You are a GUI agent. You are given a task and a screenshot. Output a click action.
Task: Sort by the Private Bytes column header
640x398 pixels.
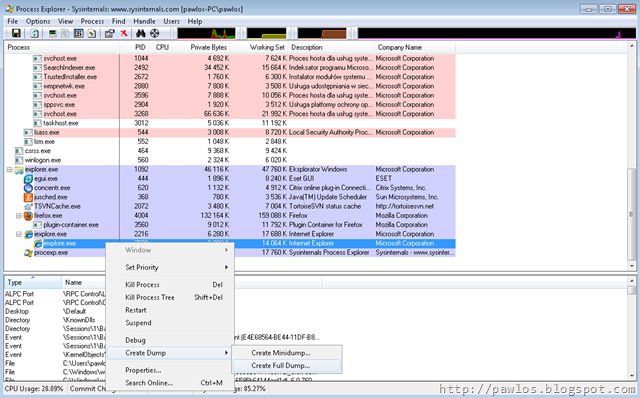pyautogui.click(x=201, y=47)
